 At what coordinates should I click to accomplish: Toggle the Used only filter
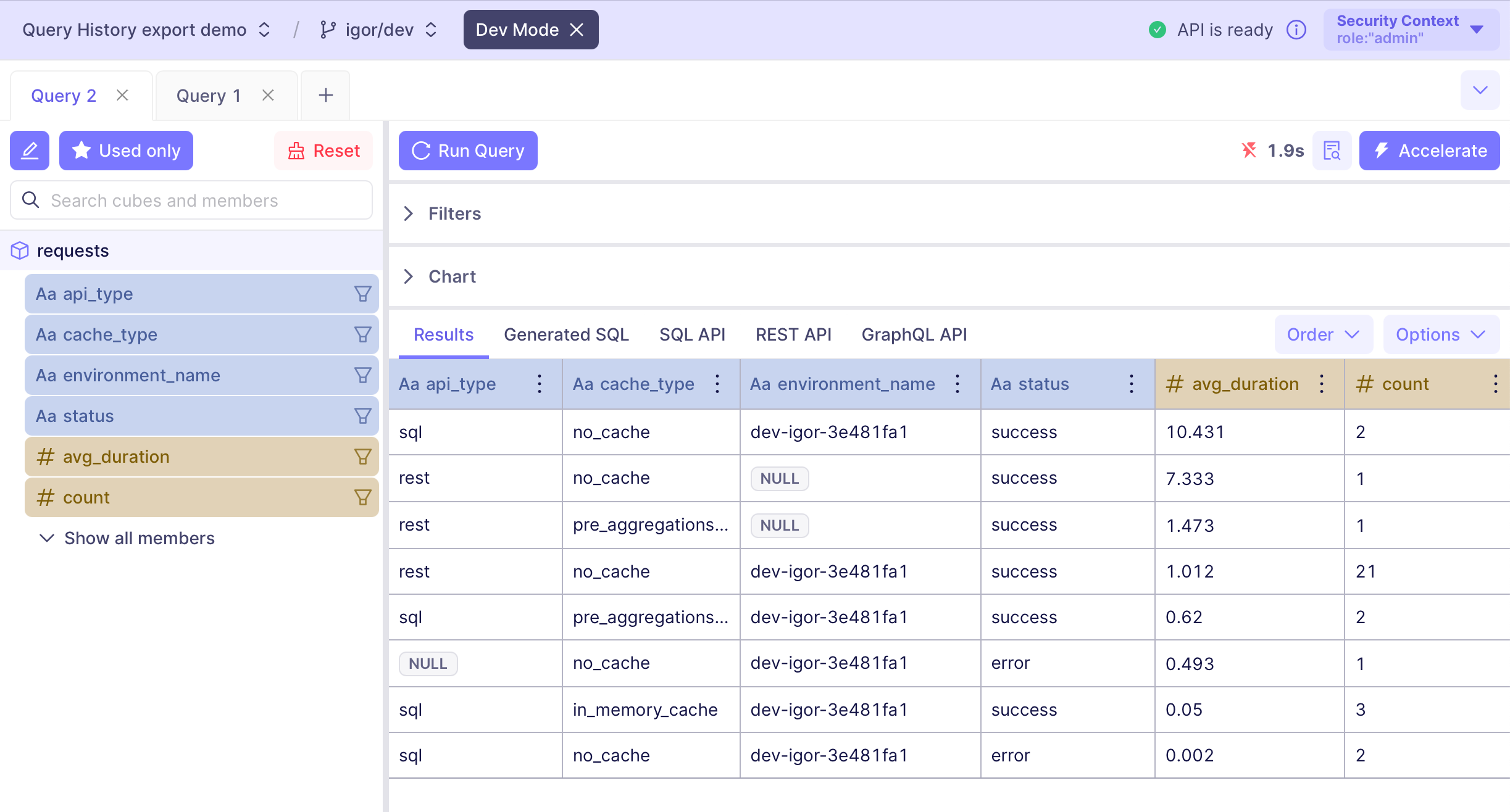(126, 151)
